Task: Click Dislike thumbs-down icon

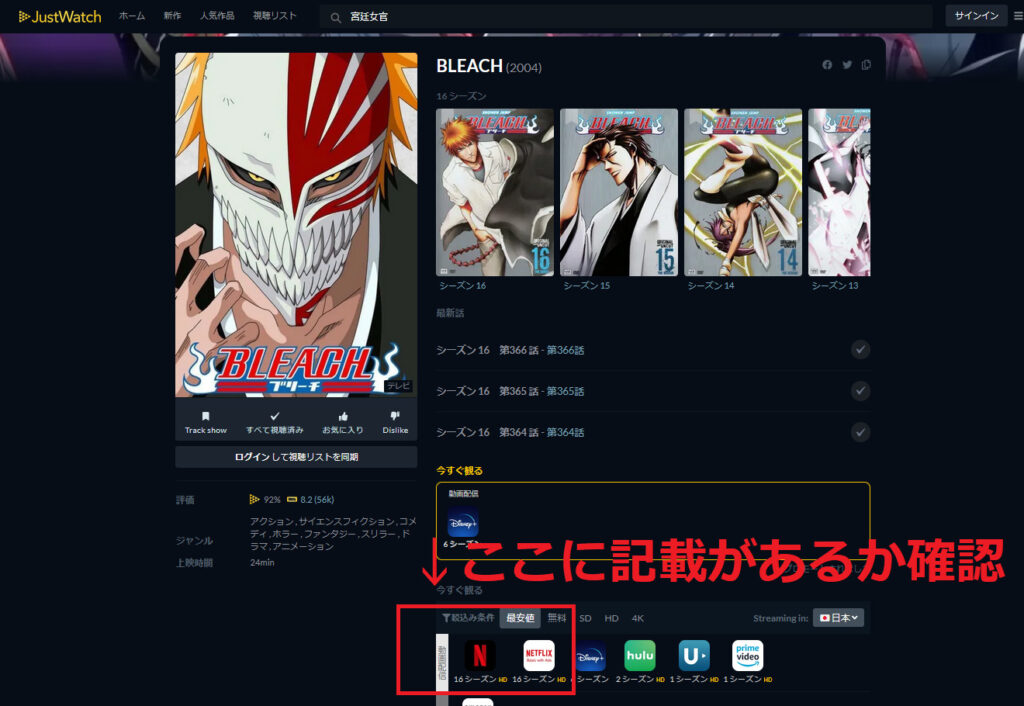Action: (395, 416)
